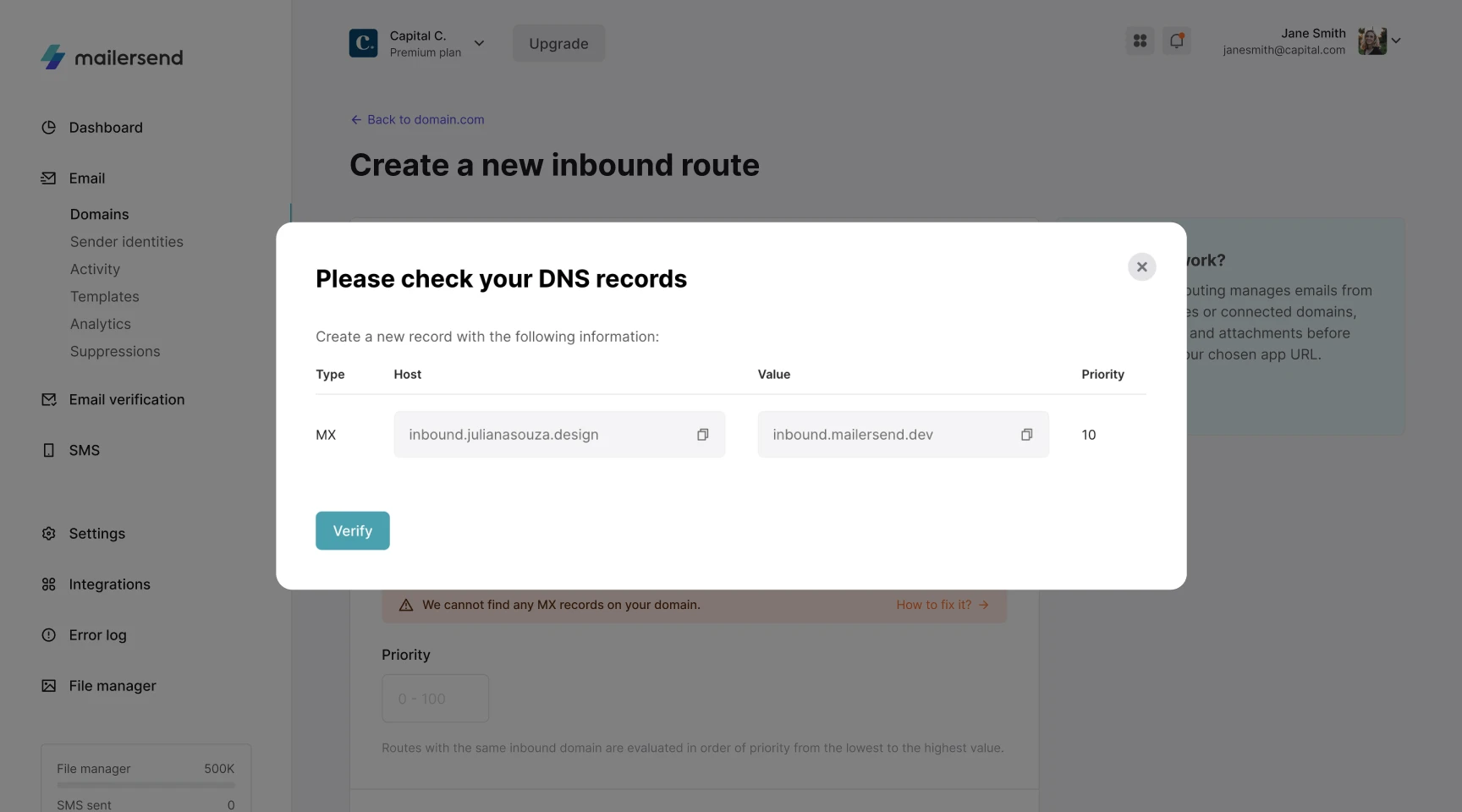Click the Priority input field

pyautogui.click(x=435, y=699)
